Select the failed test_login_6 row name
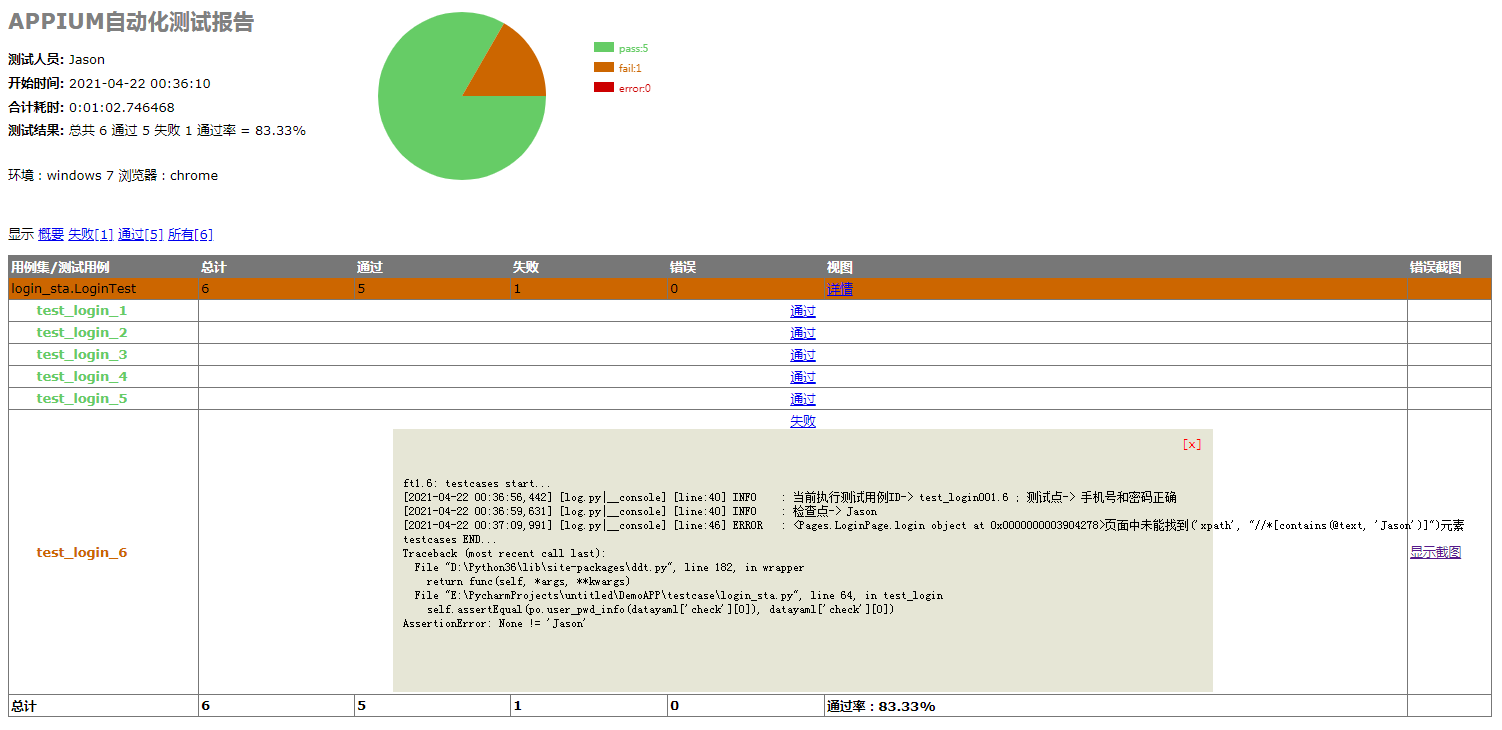The image size is (1502, 730). (82, 552)
